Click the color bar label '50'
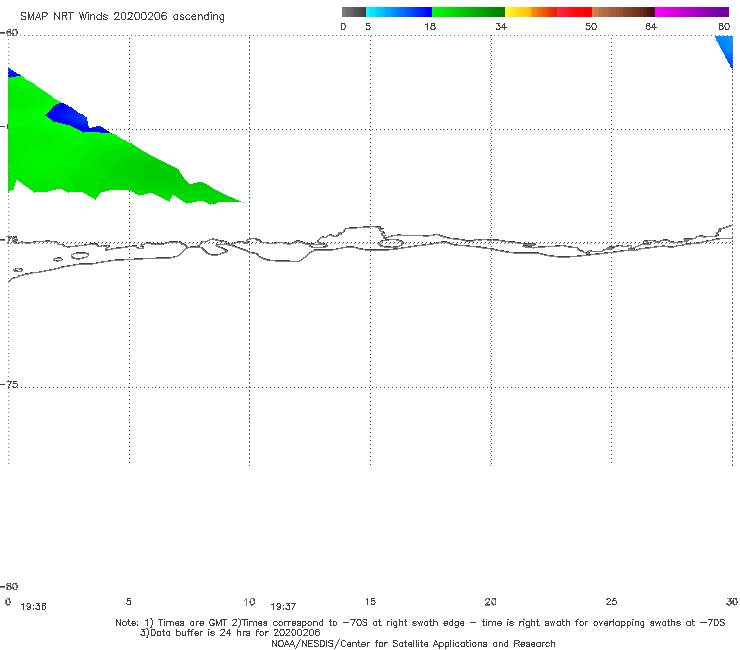The image size is (740, 650). click(591, 26)
